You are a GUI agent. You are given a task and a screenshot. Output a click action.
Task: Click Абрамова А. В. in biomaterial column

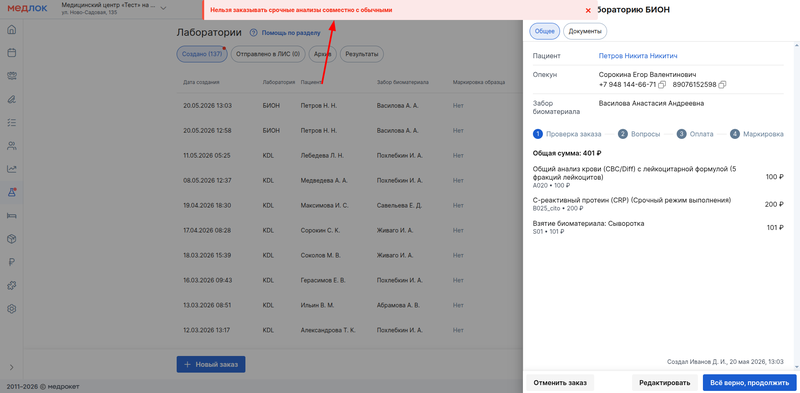click(x=398, y=305)
